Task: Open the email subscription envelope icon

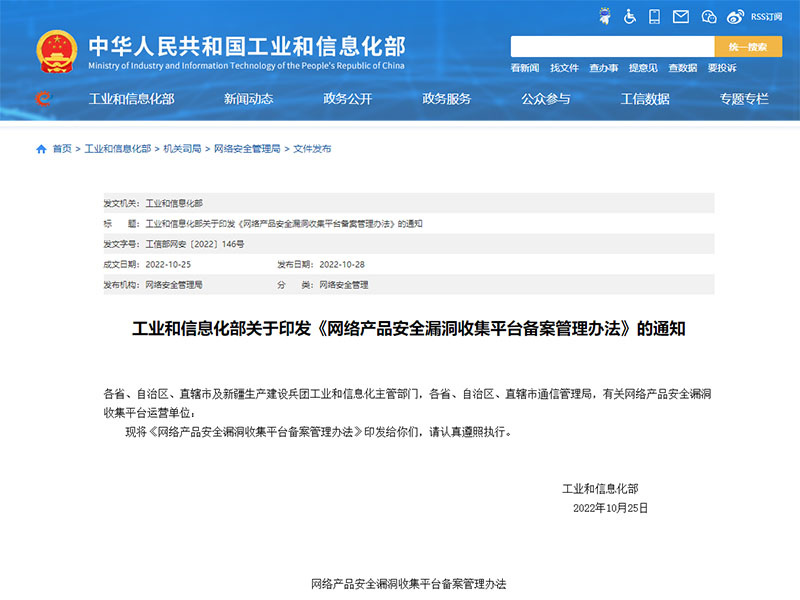Action: point(680,14)
